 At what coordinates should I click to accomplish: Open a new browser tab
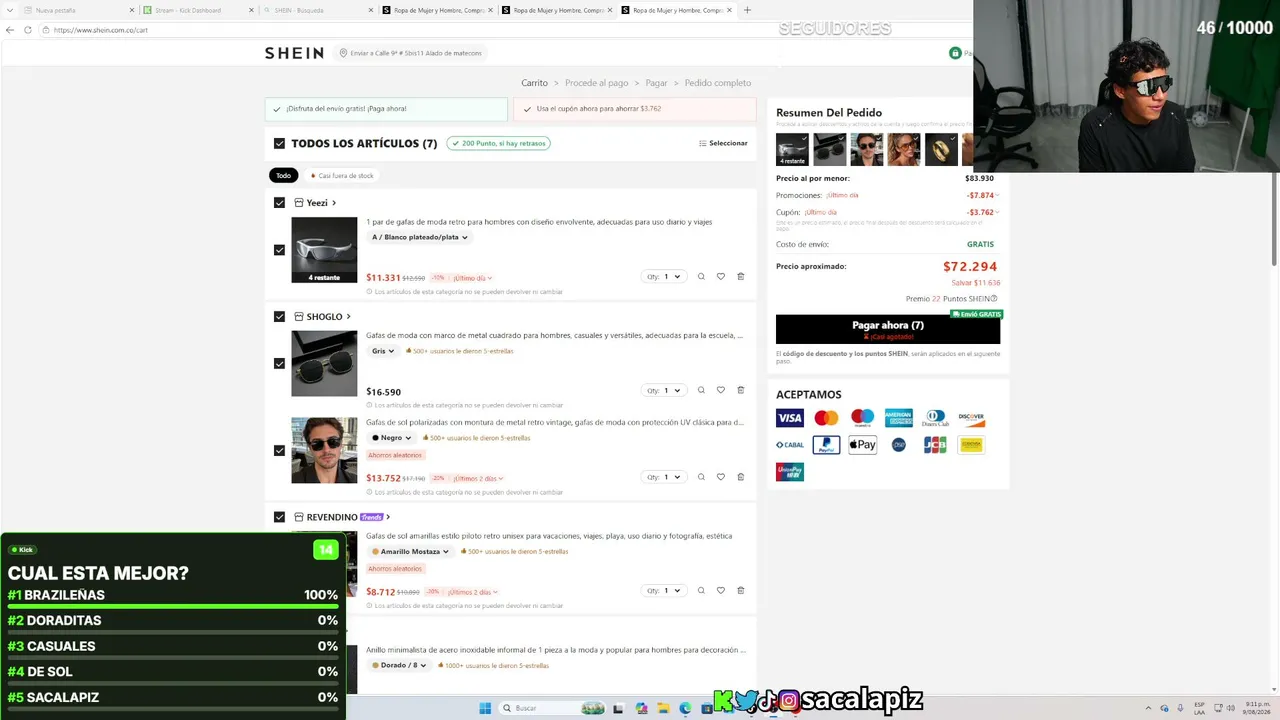pyautogui.click(x=747, y=10)
